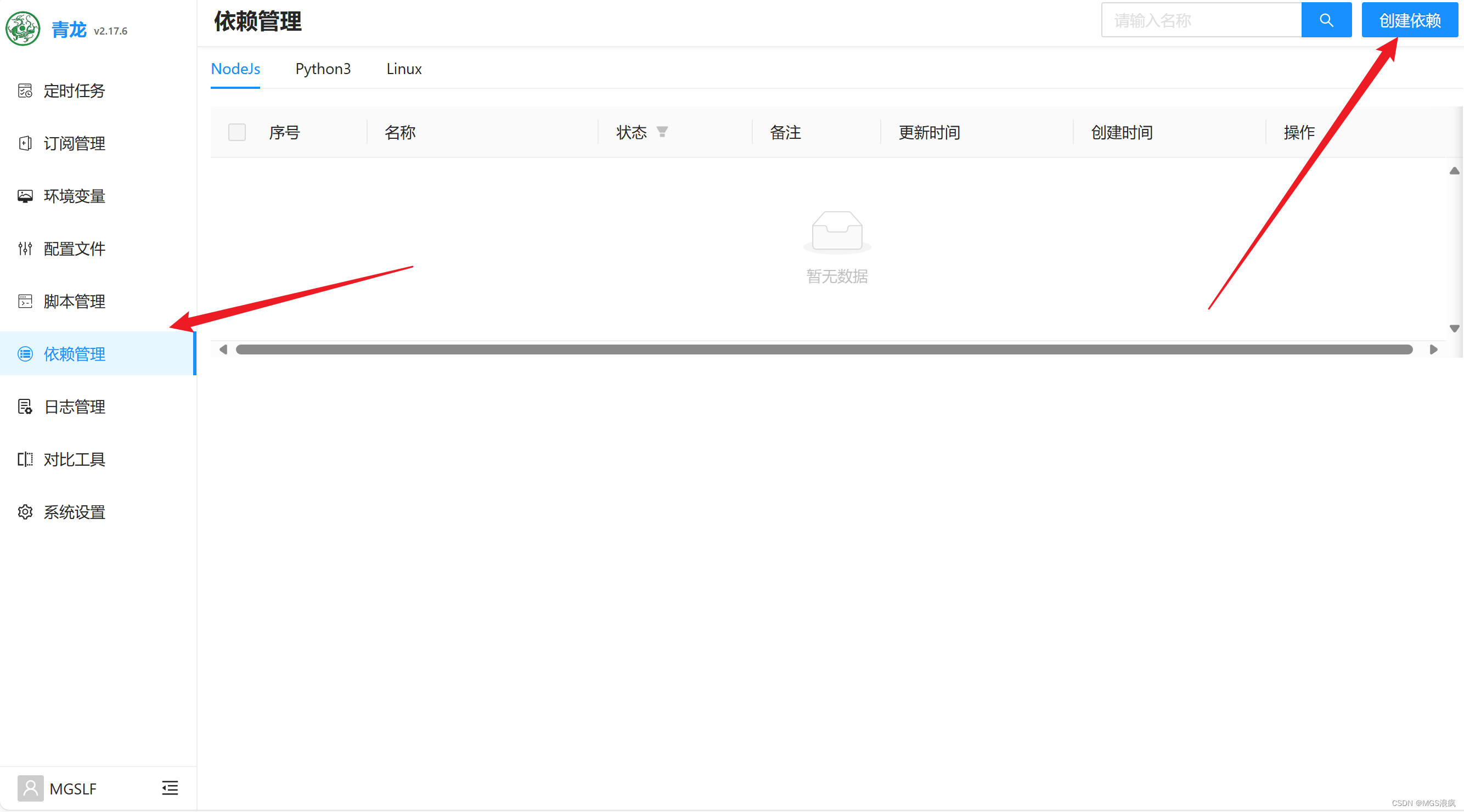This screenshot has width=1464, height=812.
Task: Open 对比工具 via its compare icon
Action: tap(25, 459)
